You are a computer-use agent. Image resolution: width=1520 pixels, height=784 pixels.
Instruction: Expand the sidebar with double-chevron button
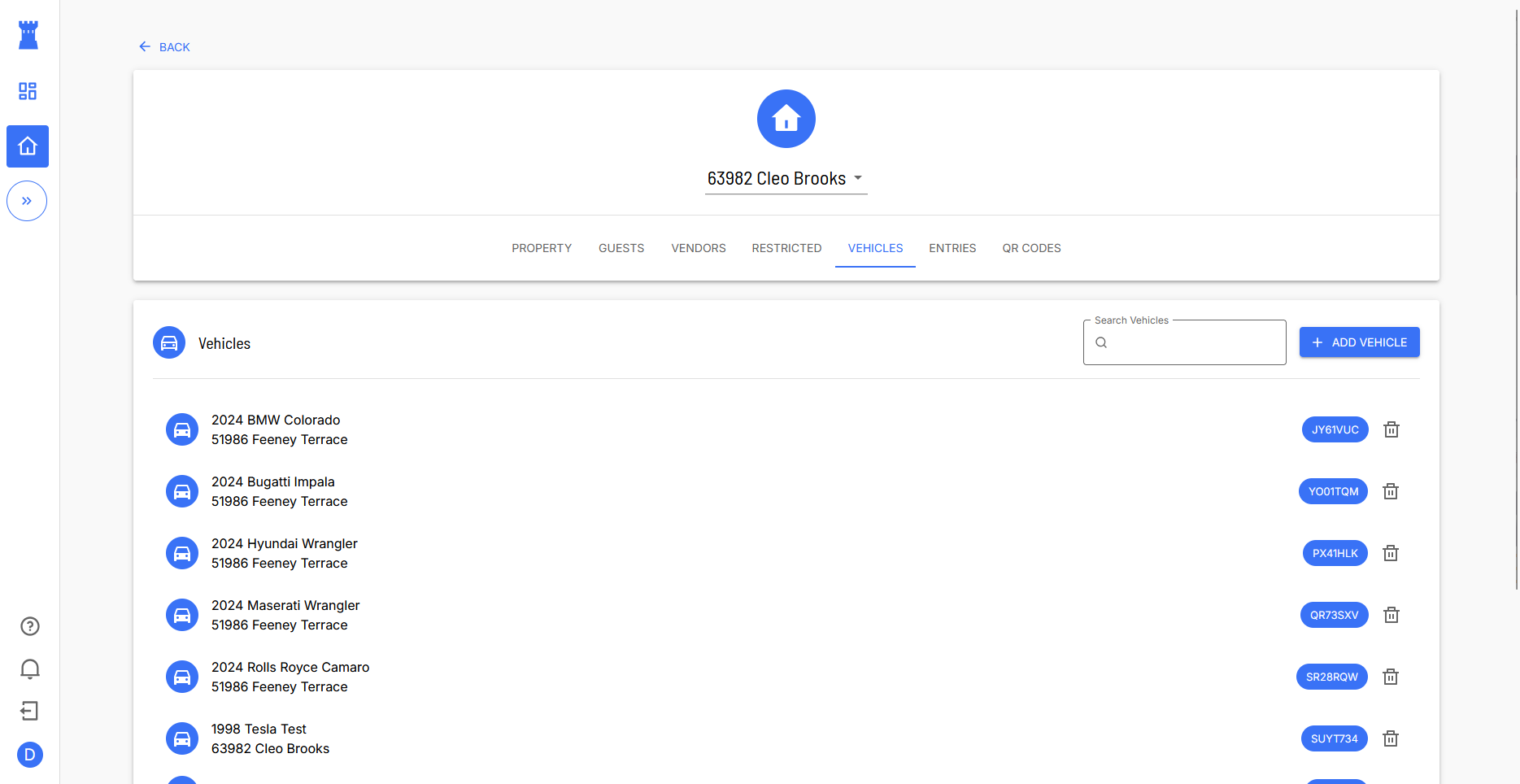point(27,201)
